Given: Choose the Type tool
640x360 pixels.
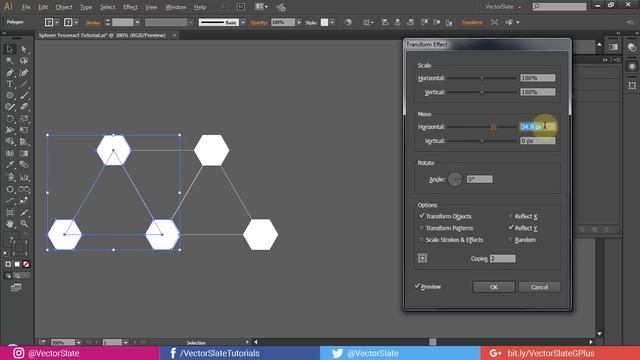Looking at the screenshot, I should click(x=10, y=84).
